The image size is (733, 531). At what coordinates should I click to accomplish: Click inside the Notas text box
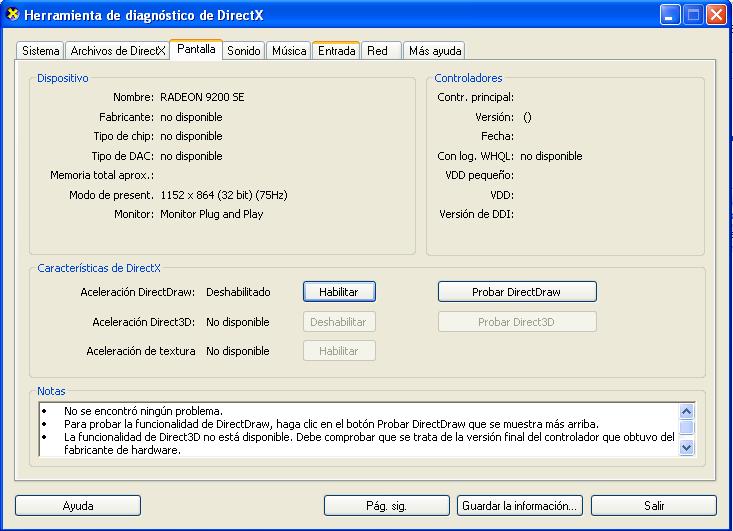click(350, 430)
